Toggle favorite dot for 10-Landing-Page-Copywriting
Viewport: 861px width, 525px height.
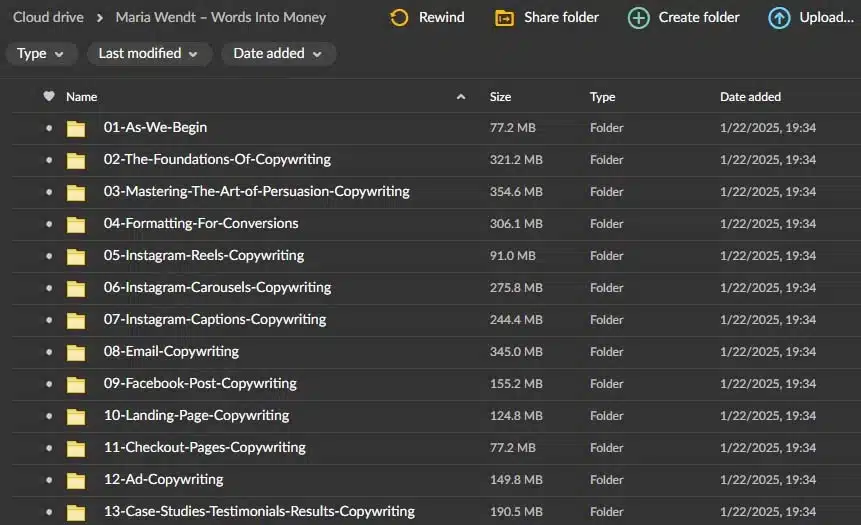tap(49, 416)
